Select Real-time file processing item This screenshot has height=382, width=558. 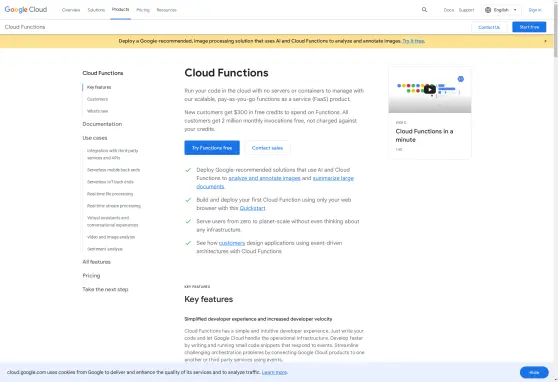tap(110, 194)
